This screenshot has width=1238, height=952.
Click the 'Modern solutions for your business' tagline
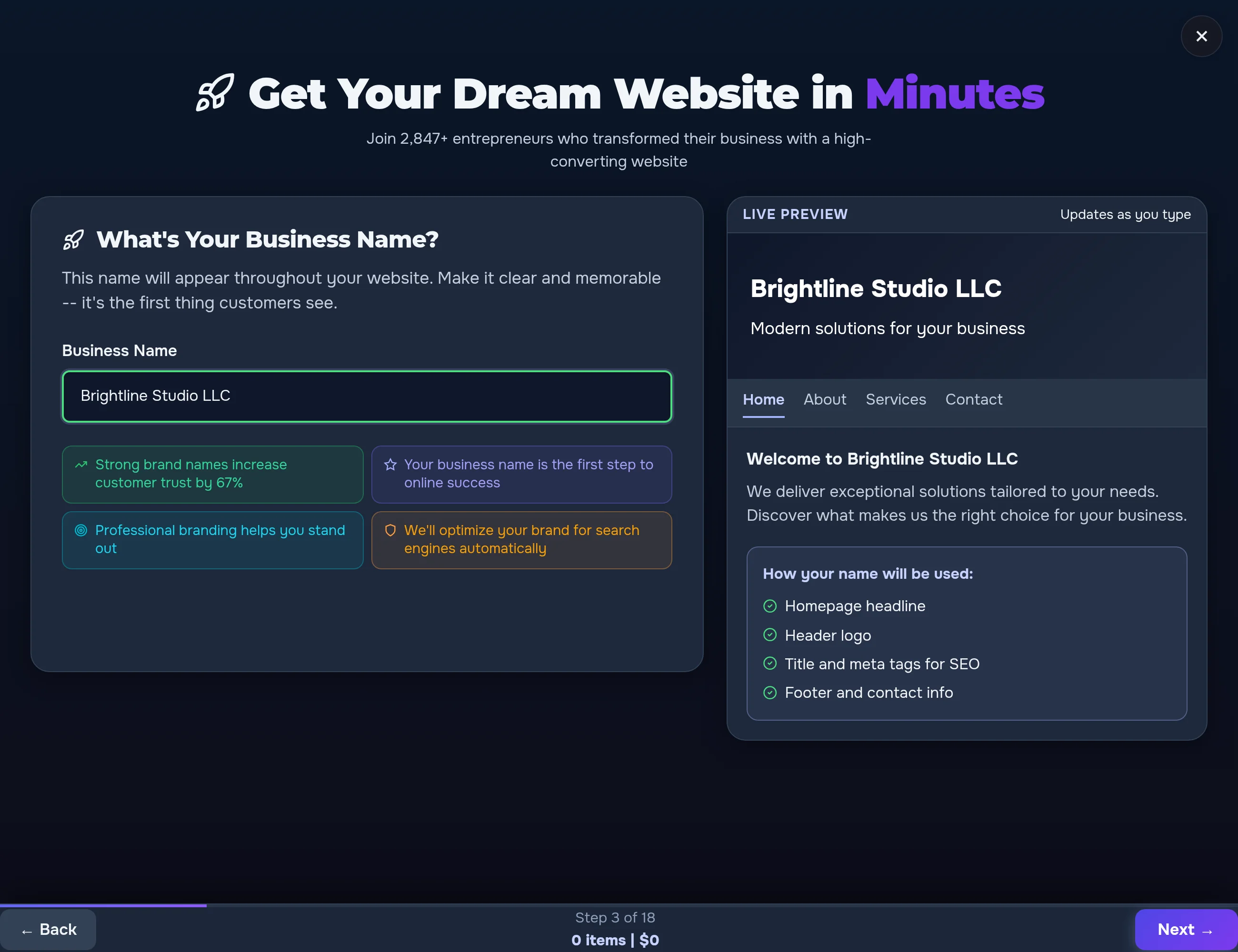(888, 328)
